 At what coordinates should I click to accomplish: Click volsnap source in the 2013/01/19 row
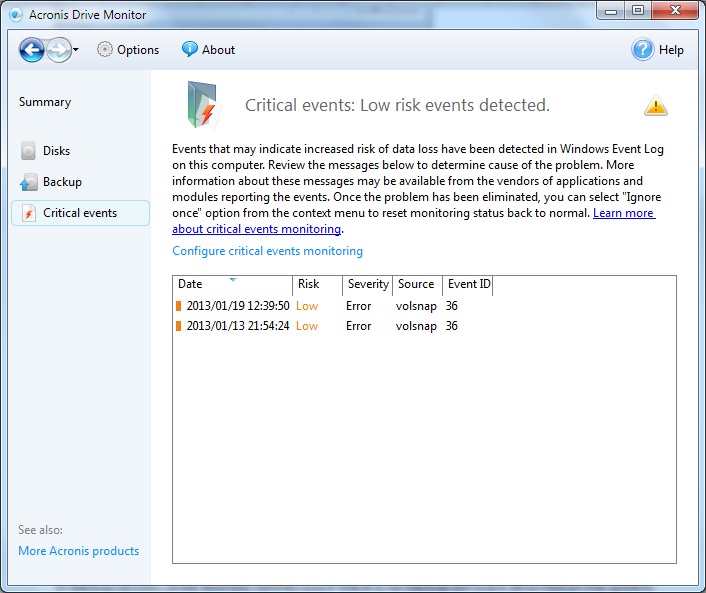click(x=416, y=306)
